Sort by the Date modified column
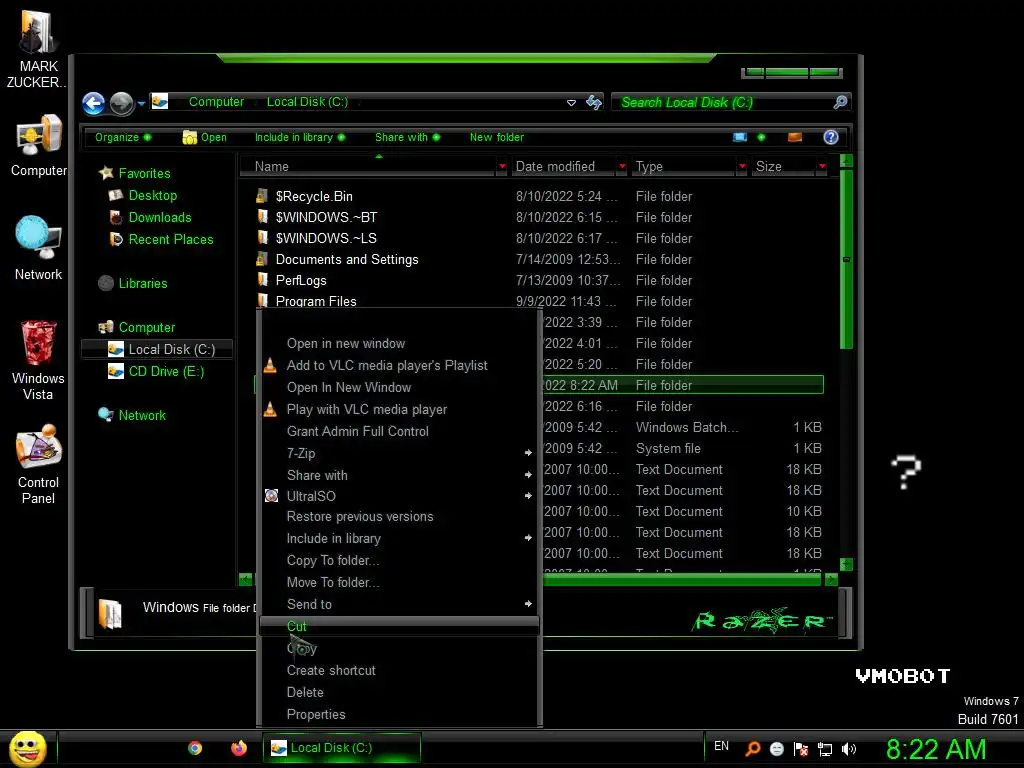The image size is (1024, 768). (562, 167)
